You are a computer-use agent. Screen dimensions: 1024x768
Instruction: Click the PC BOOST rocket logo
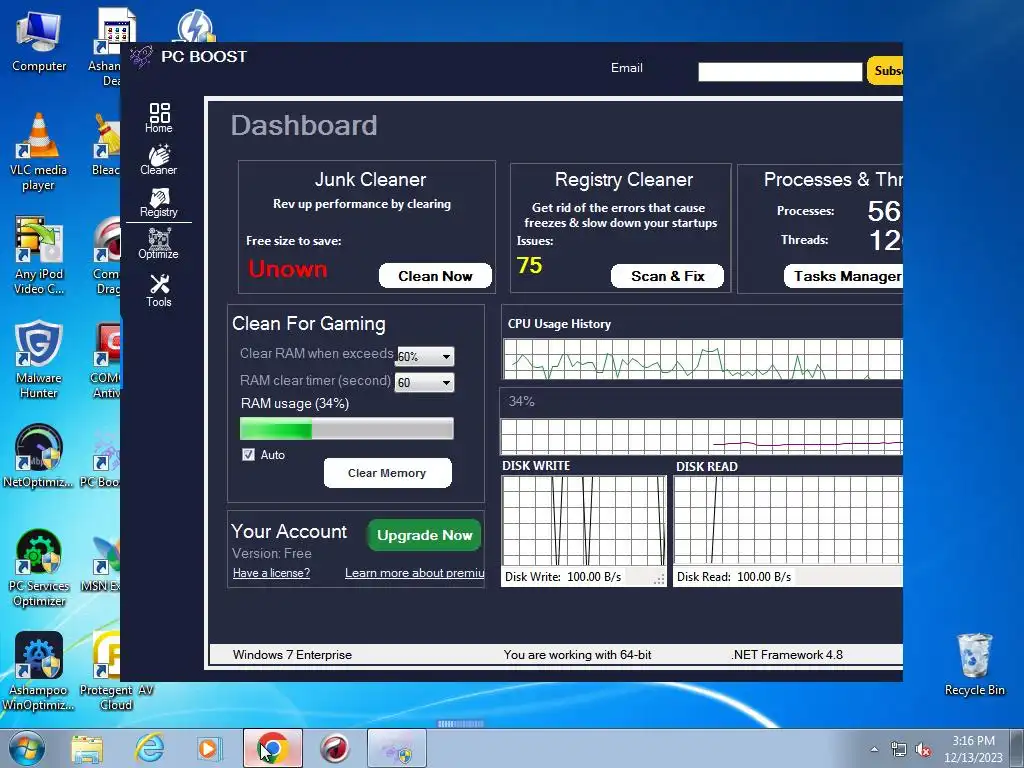point(141,57)
